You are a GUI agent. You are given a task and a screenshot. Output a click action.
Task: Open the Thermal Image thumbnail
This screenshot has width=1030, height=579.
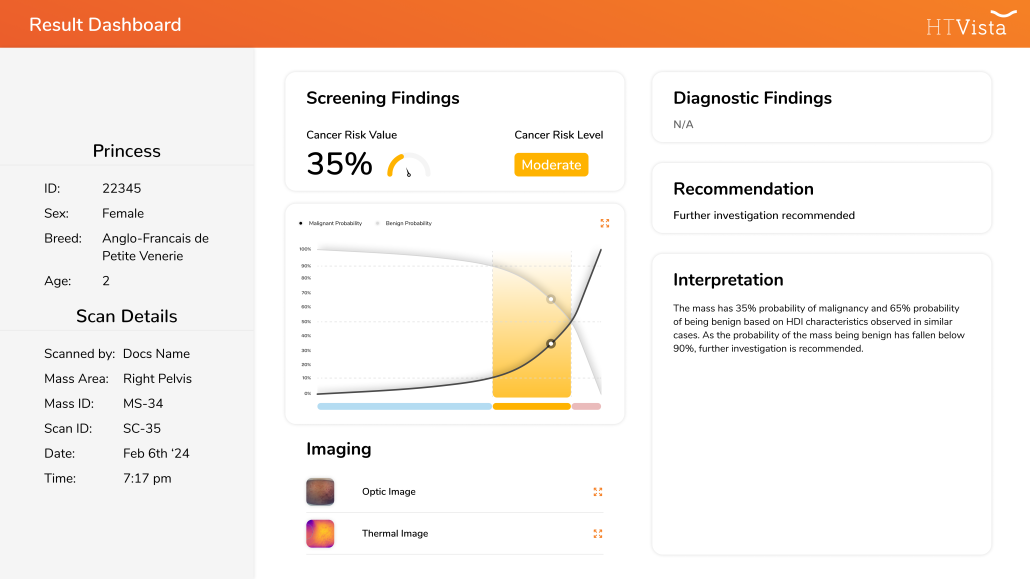320,534
